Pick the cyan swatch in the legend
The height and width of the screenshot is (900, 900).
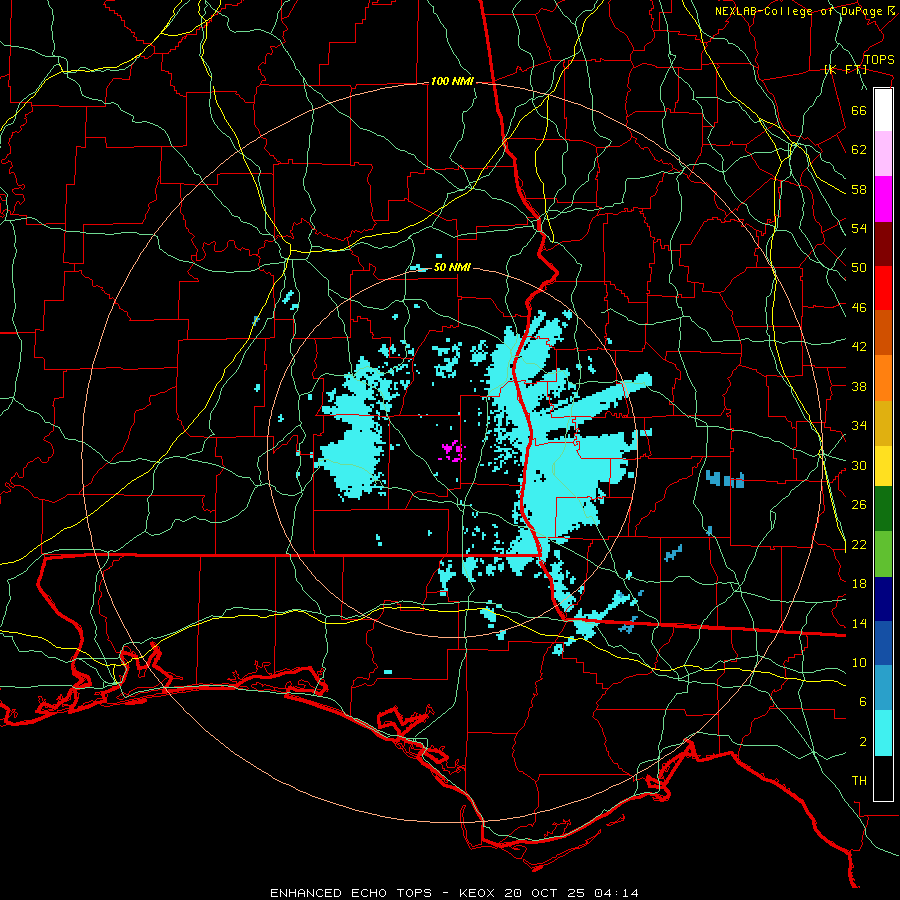(883, 733)
